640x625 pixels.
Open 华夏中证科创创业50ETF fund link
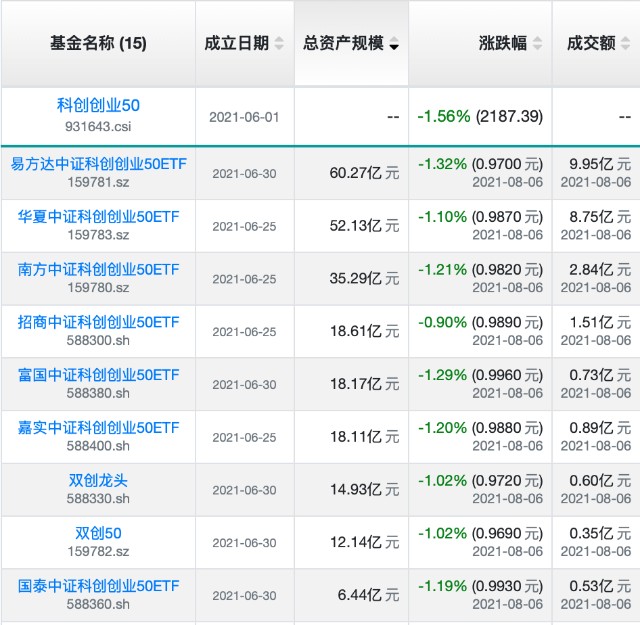[98, 216]
